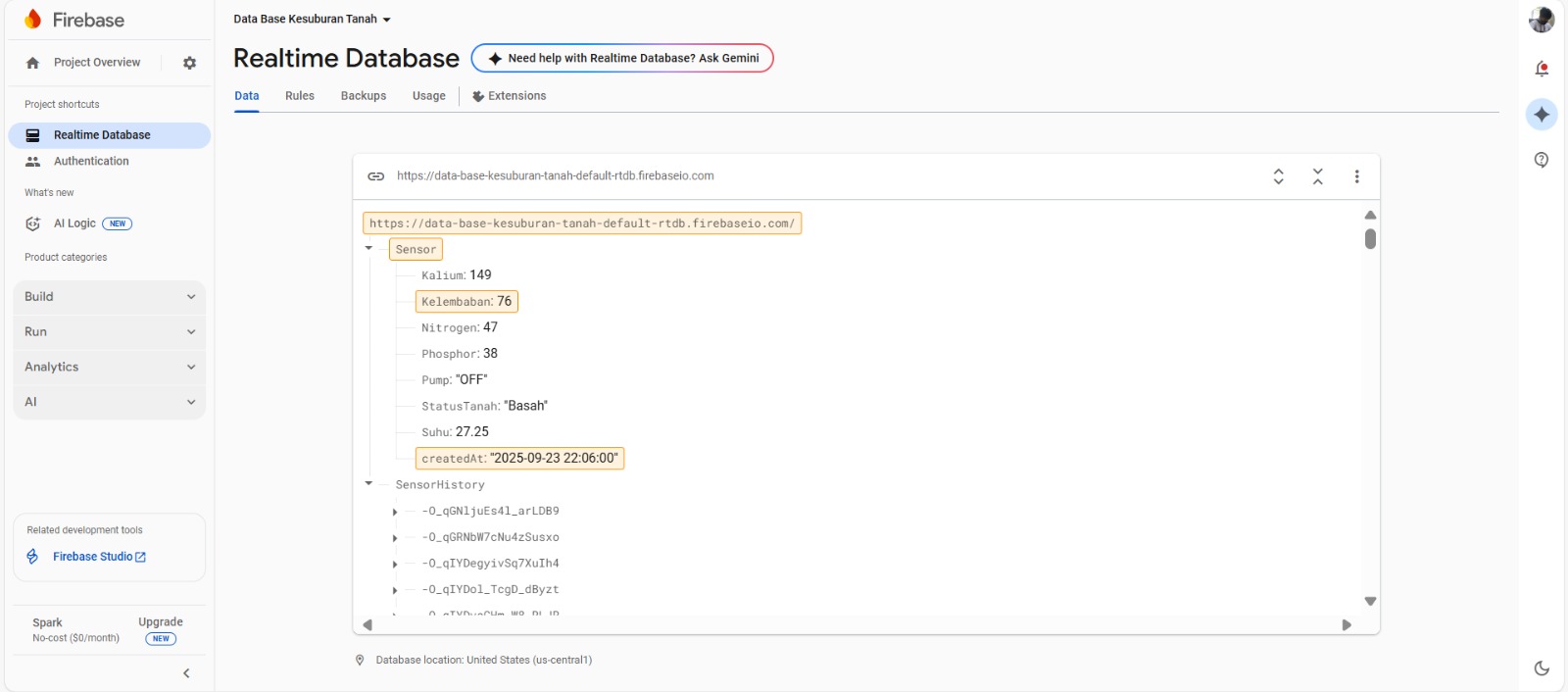Image resolution: width=1568 pixels, height=692 pixels.
Task: Toggle dark mode moon icon
Action: (x=1542, y=668)
